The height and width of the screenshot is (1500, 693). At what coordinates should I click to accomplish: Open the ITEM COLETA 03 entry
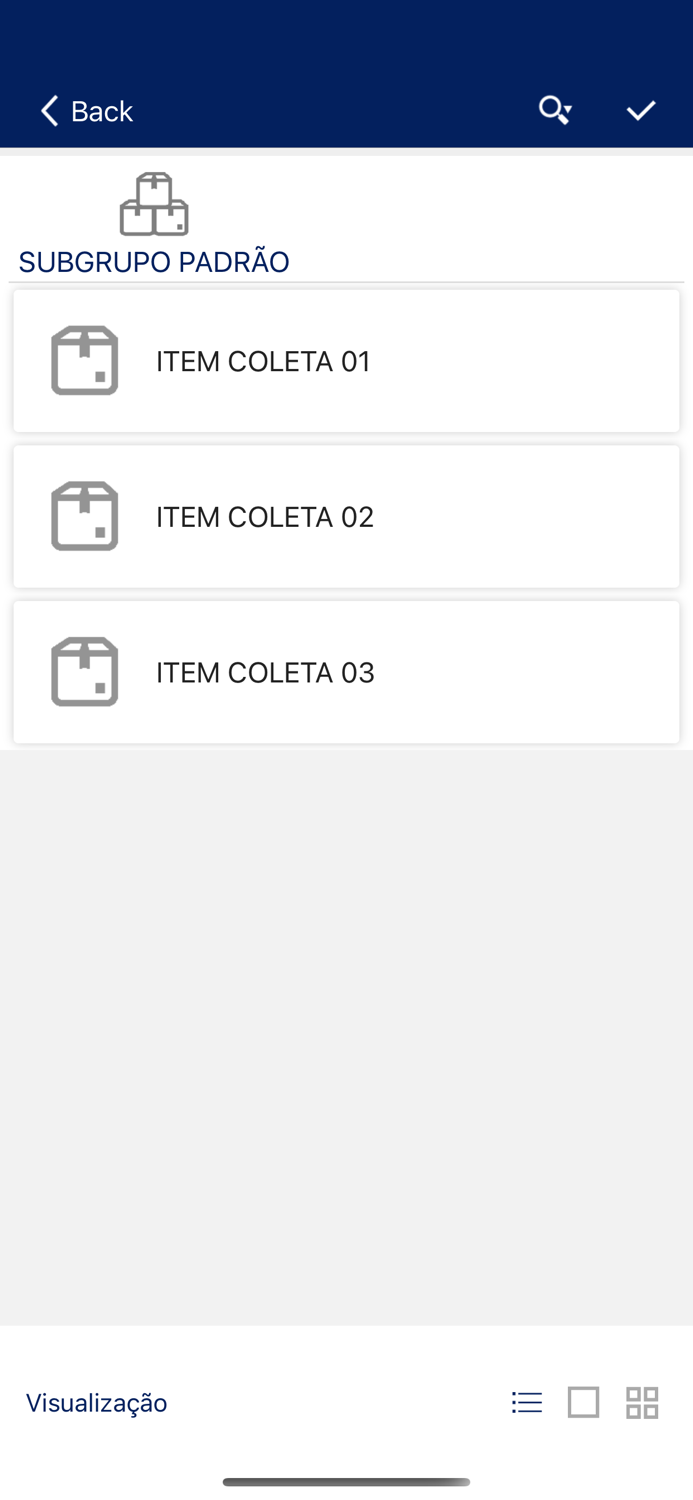point(346,671)
